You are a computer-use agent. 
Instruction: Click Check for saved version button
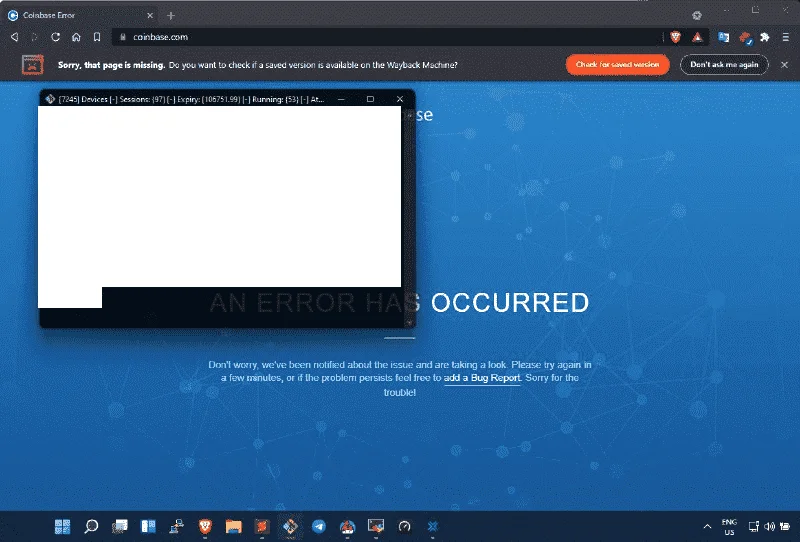[617, 64]
